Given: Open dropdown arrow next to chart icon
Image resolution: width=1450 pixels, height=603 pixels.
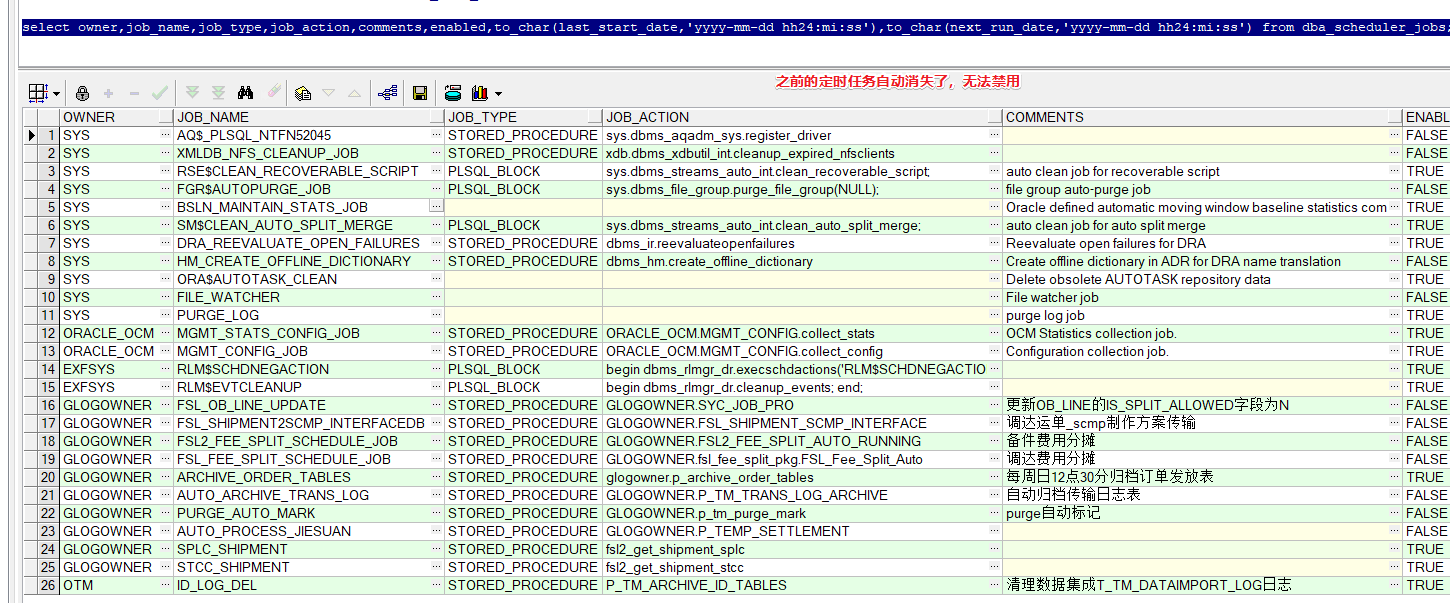Looking at the screenshot, I should (x=498, y=94).
